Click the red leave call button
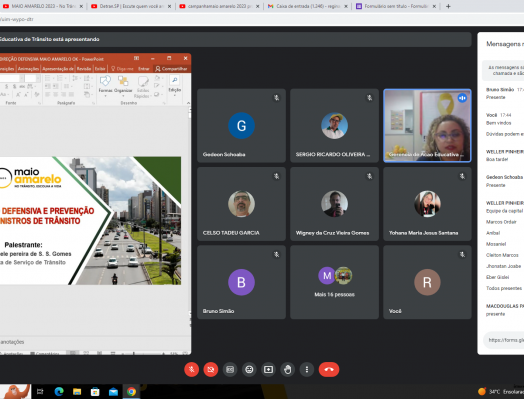The height and width of the screenshot is (399, 524). [329, 369]
